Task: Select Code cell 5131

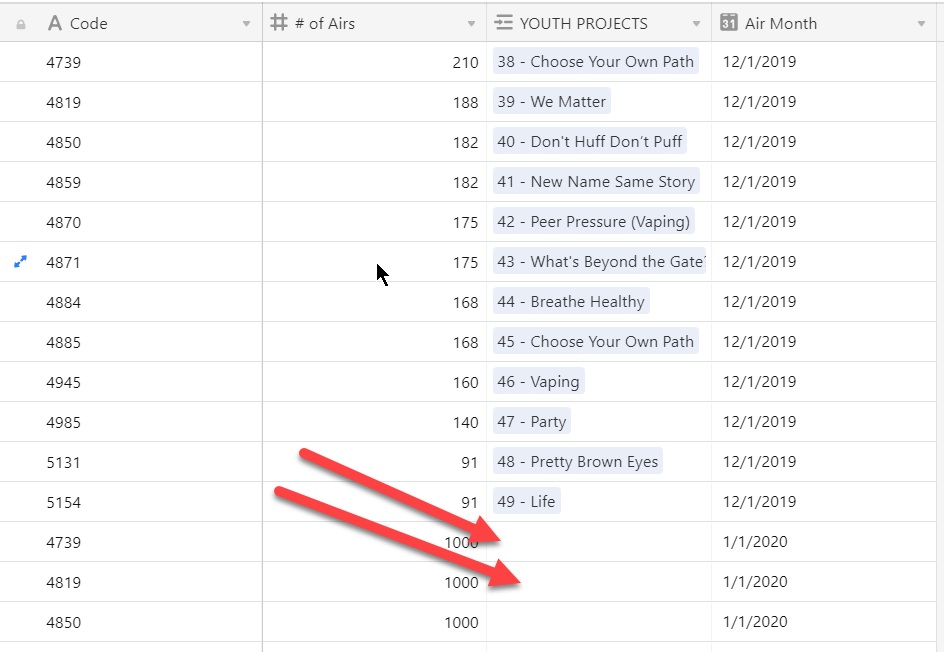Action: 131,462
